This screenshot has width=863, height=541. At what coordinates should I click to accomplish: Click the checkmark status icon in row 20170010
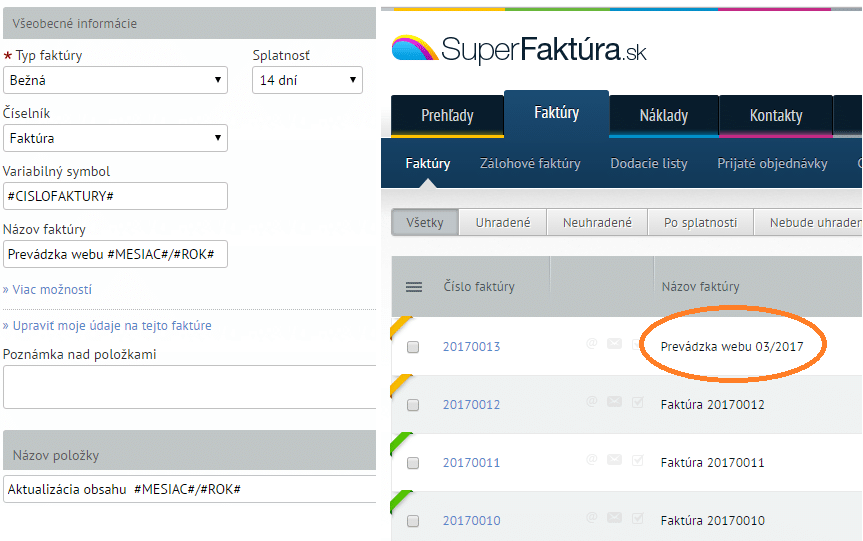click(x=637, y=518)
